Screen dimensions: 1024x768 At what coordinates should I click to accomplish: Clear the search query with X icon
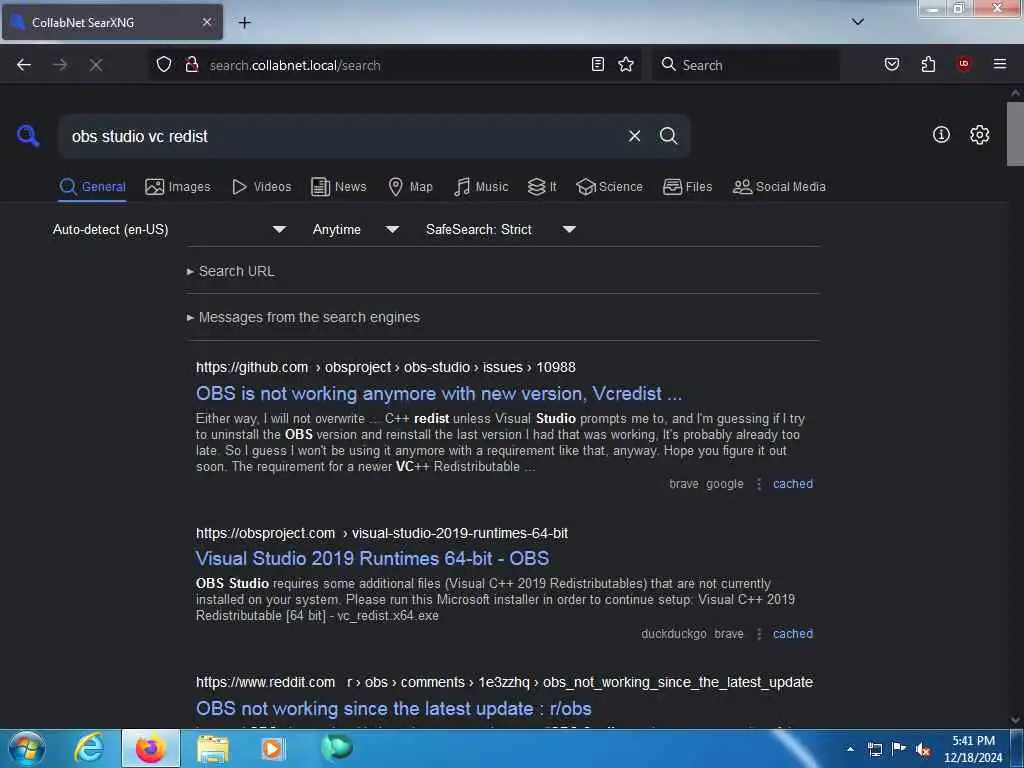click(x=634, y=136)
